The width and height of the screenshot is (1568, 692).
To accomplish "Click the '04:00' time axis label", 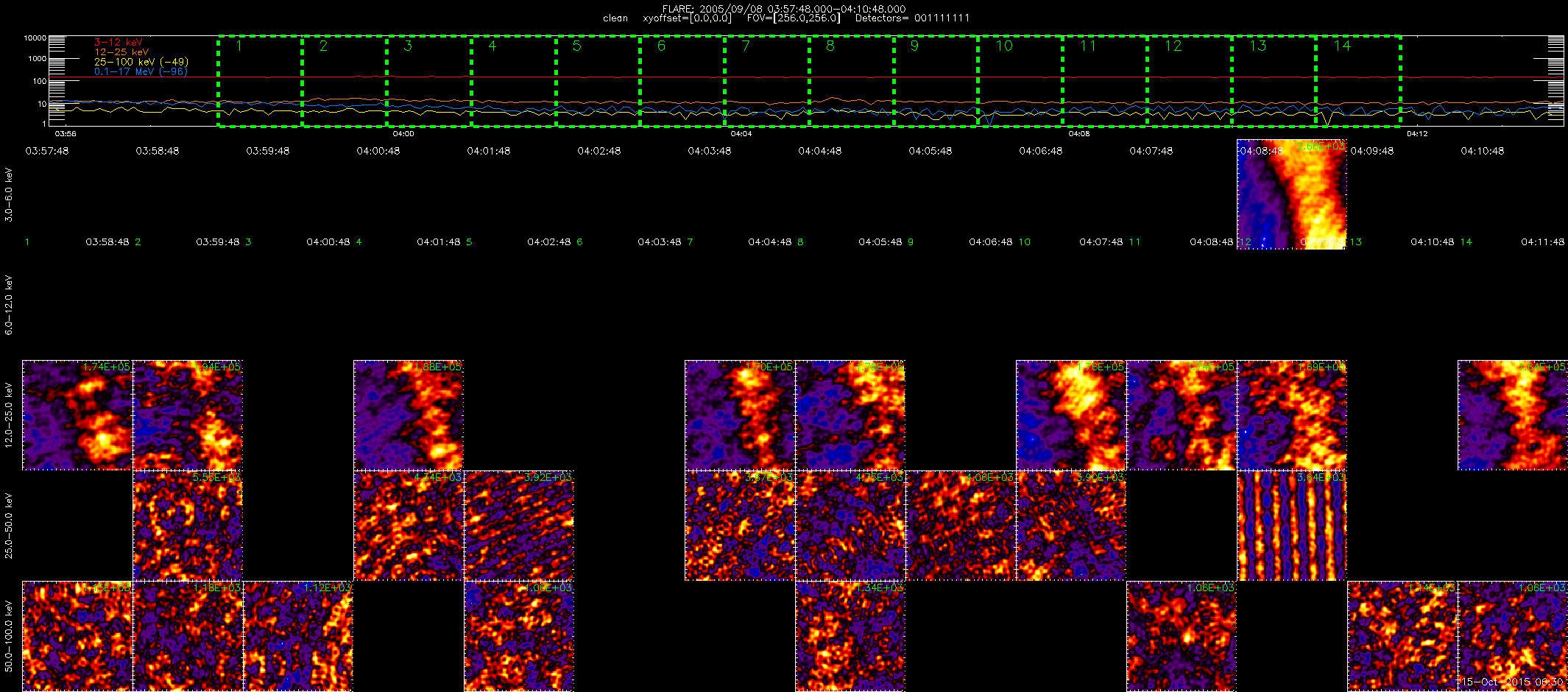I will coord(403,134).
